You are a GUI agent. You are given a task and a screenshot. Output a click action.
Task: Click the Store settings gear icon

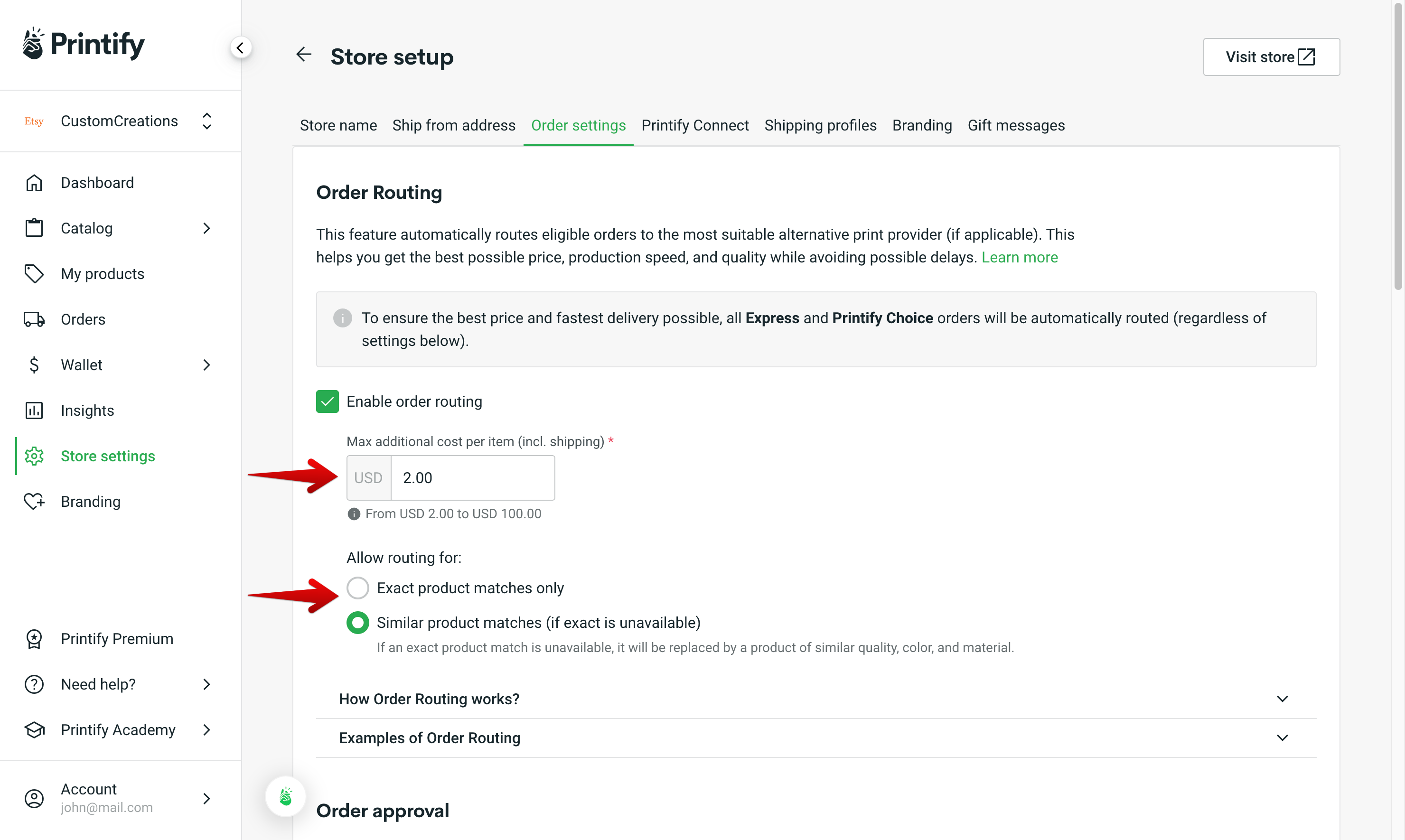coord(34,456)
